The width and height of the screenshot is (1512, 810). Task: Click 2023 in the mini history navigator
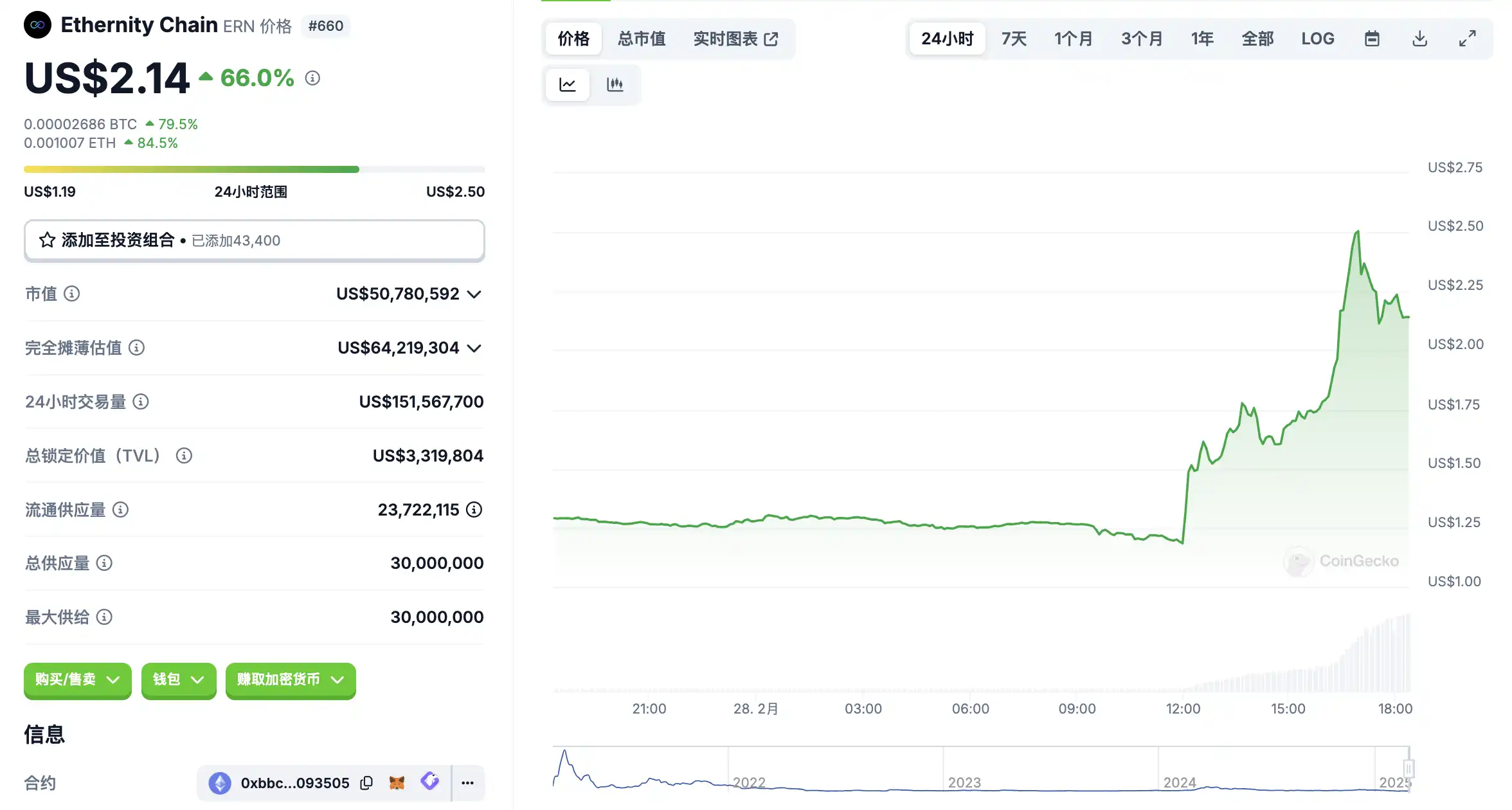pyautogui.click(x=964, y=782)
